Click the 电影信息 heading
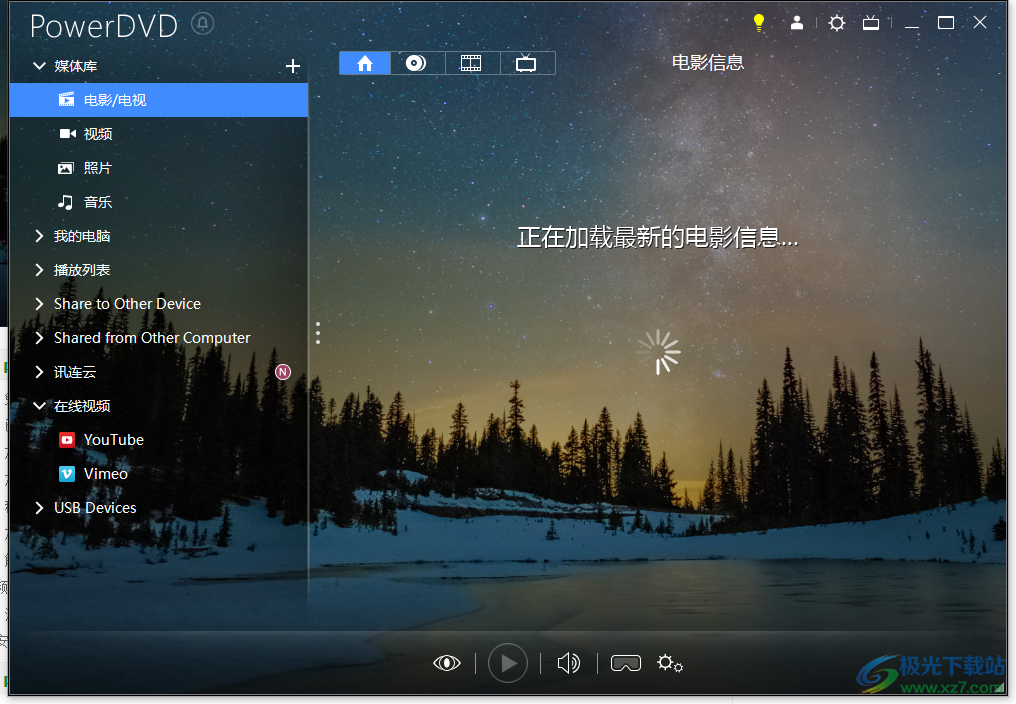Screen dimensions: 1016x704 [708, 63]
